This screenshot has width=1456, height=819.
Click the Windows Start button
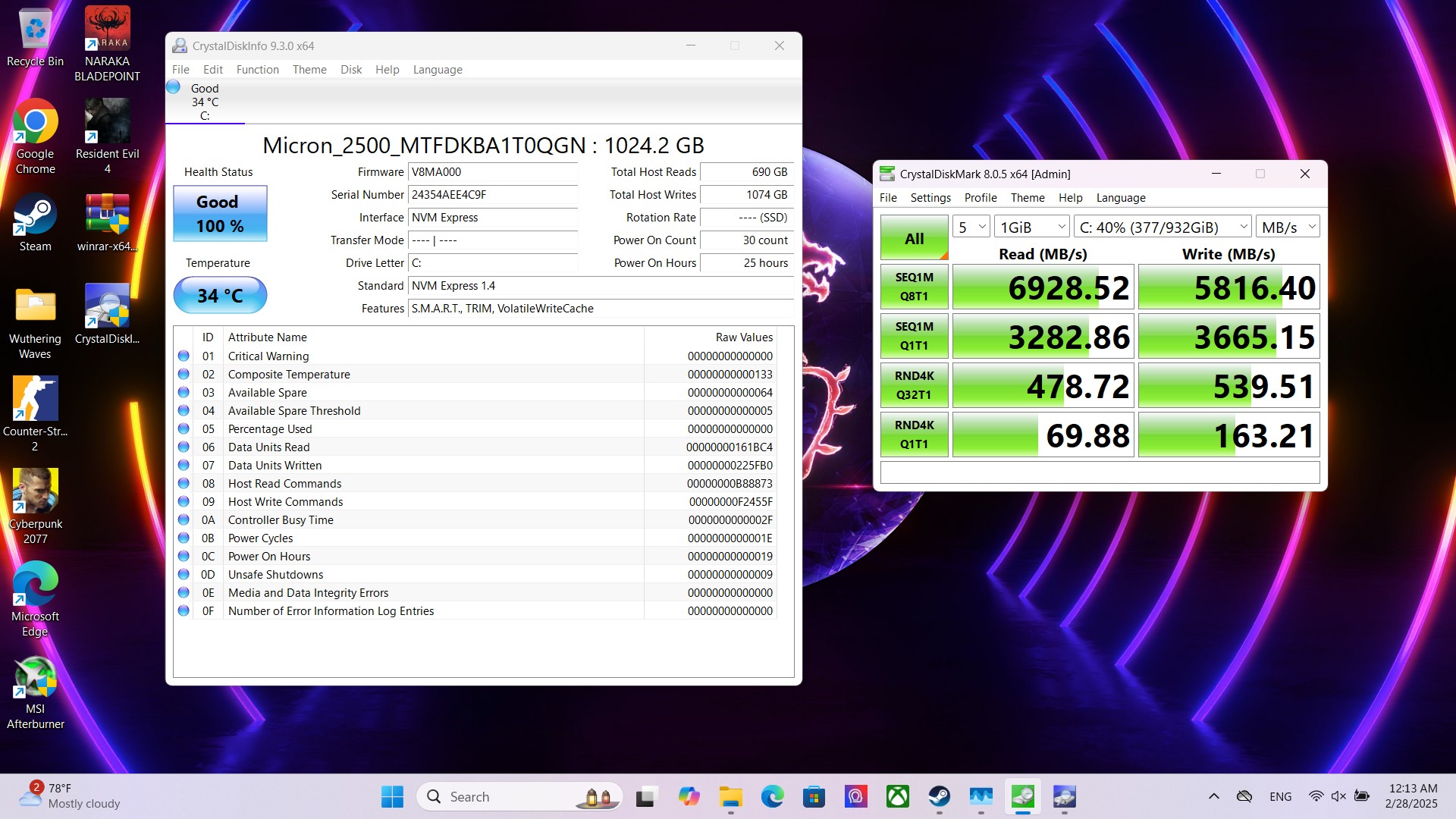pyautogui.click(x=392, y=797)
